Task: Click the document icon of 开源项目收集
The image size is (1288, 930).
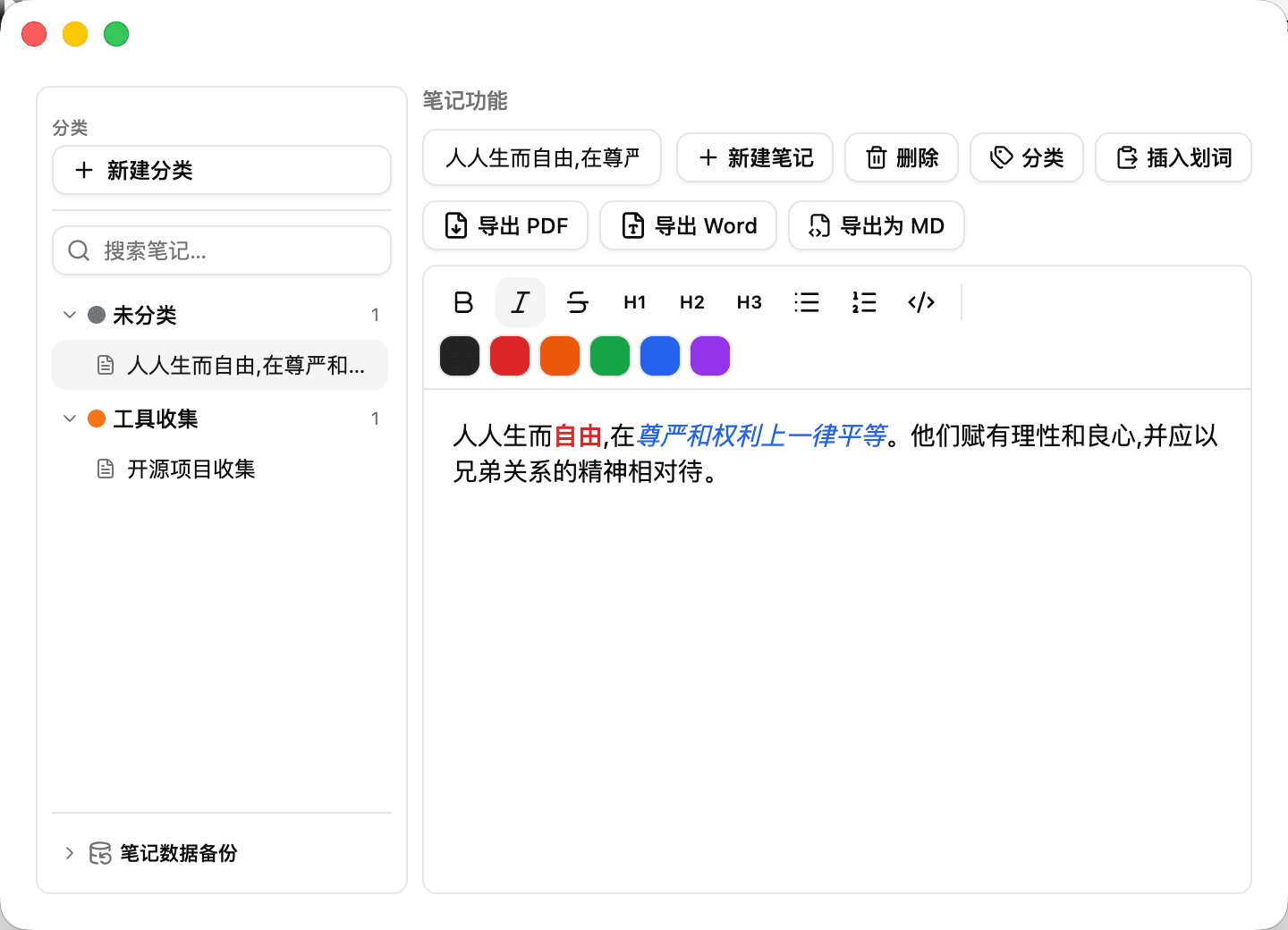Action: pos(106,469)
